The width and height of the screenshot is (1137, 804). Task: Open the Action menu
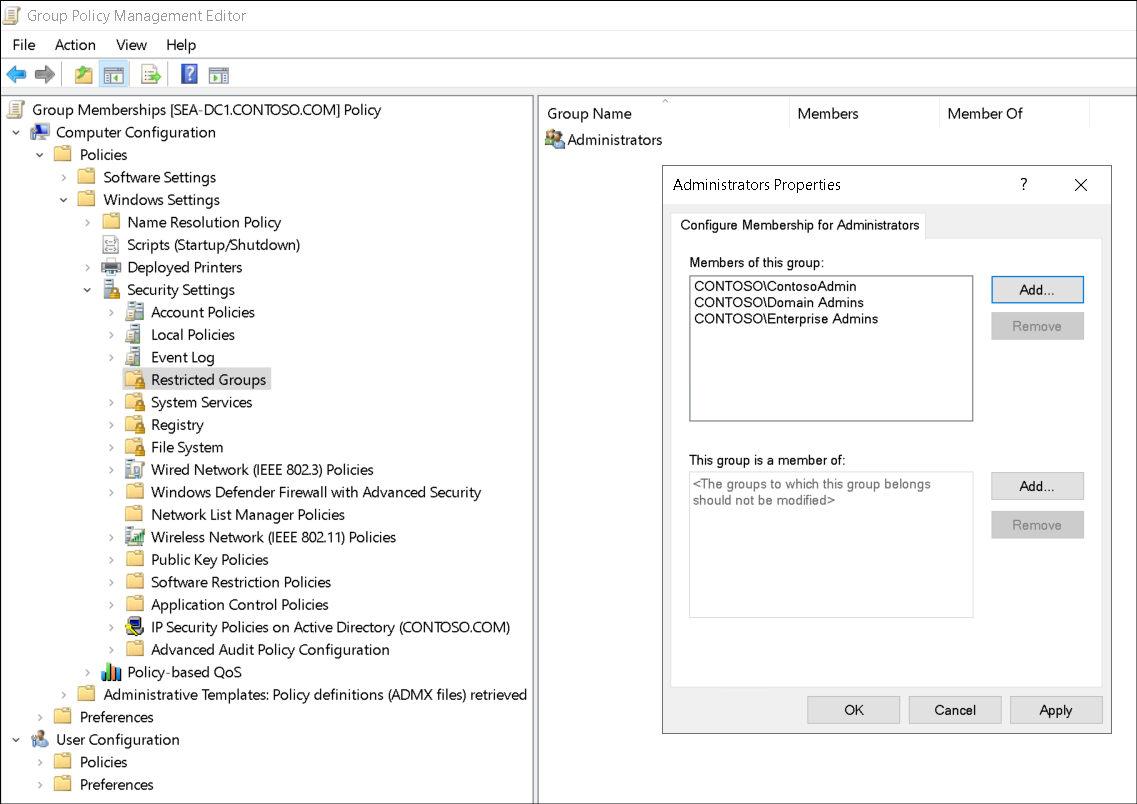click(x=75, y=45)
